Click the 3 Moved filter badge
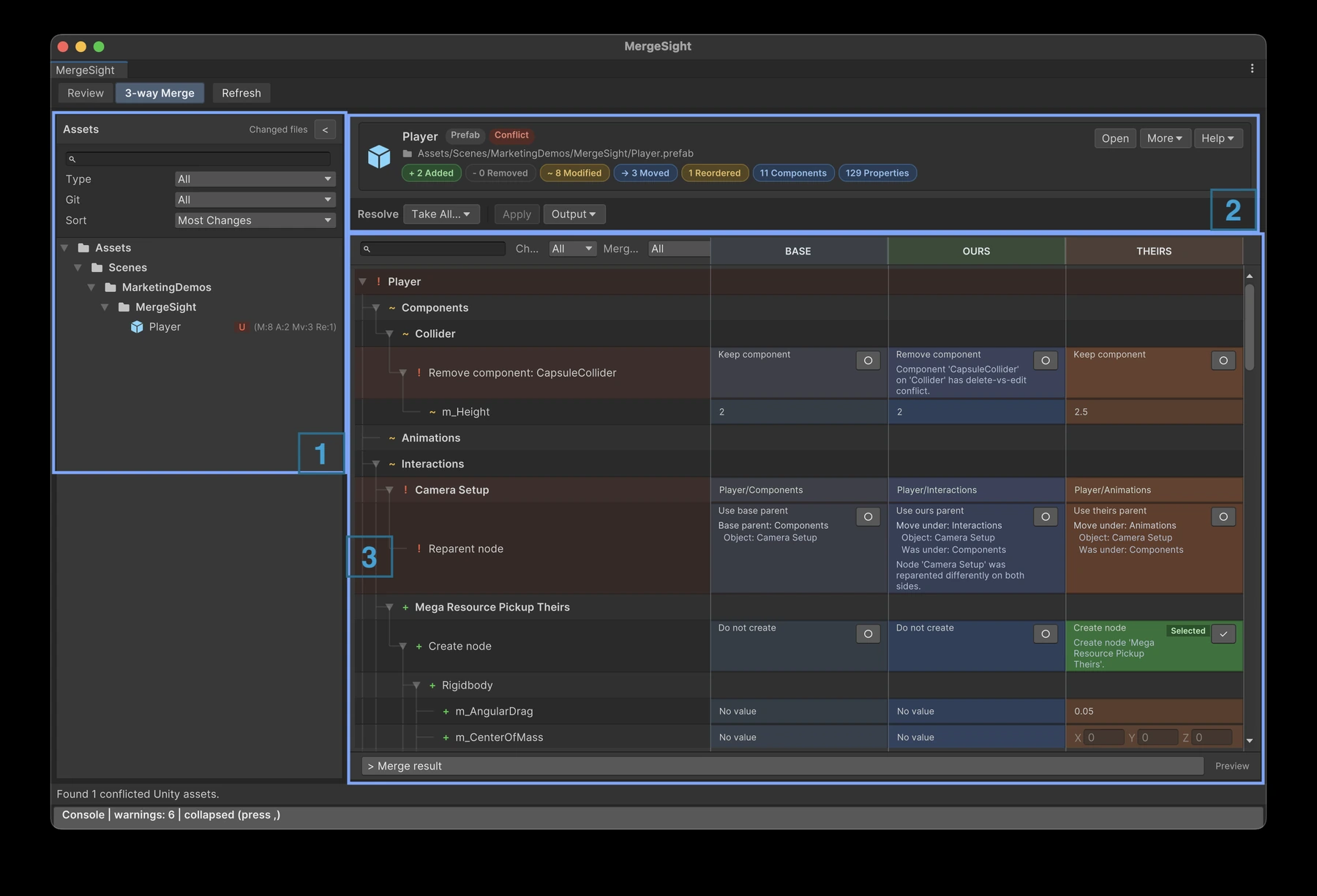1317x896 pixels. (645, 173)
